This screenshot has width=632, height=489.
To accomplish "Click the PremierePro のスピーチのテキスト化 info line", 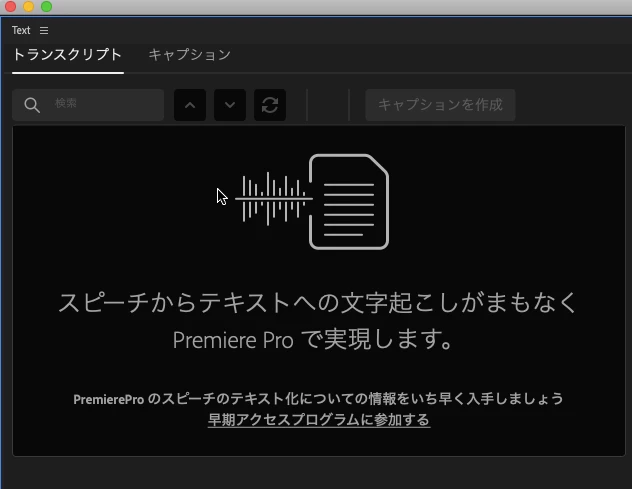I will coord(318,399).
